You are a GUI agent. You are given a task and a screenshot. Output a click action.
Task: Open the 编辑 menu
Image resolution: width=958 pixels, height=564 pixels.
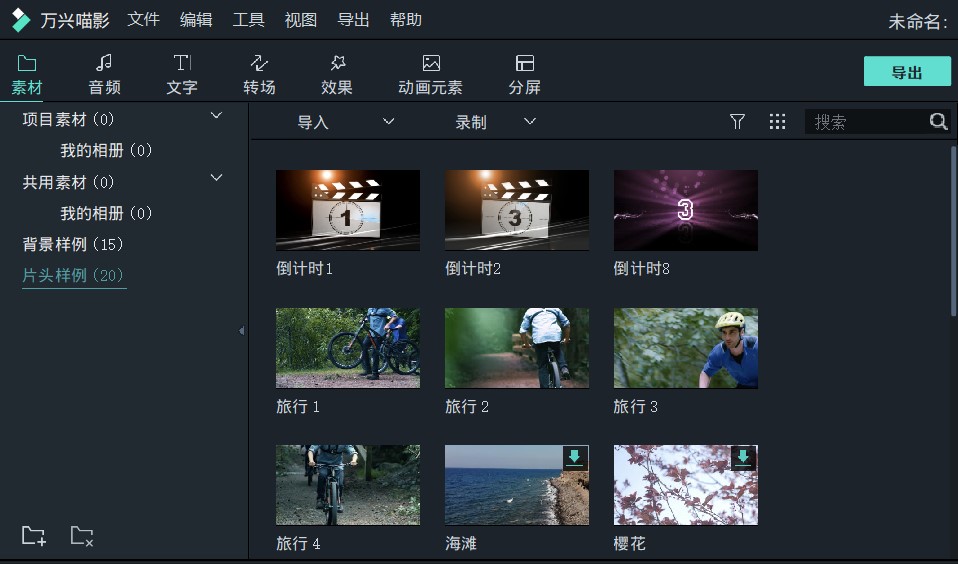(196, 20)
